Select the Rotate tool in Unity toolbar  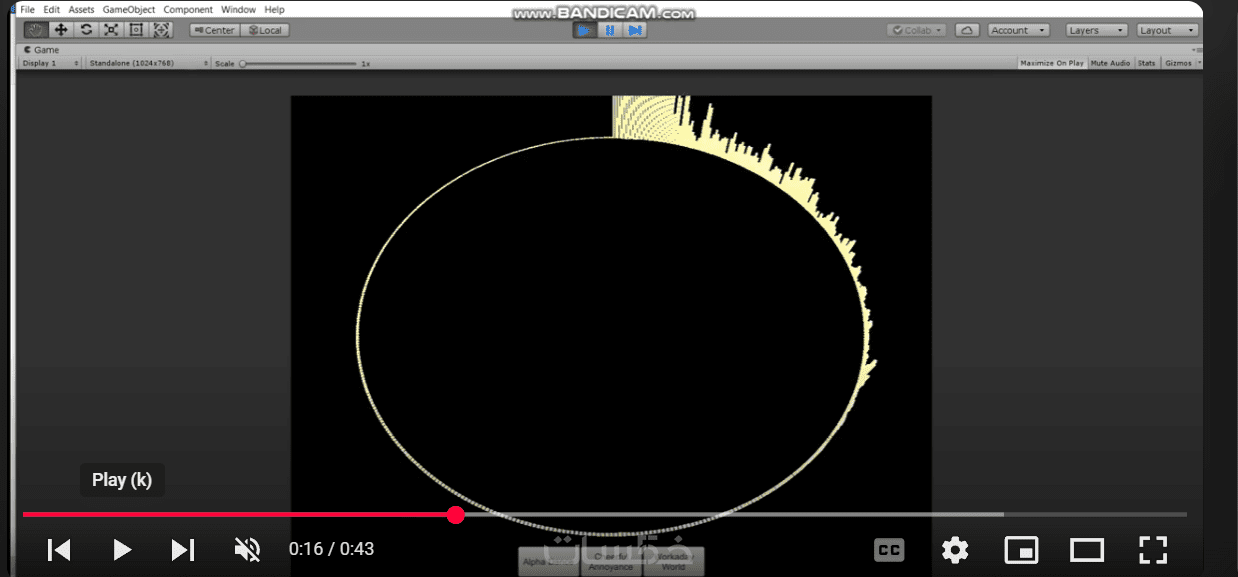[x=86, y=30]
